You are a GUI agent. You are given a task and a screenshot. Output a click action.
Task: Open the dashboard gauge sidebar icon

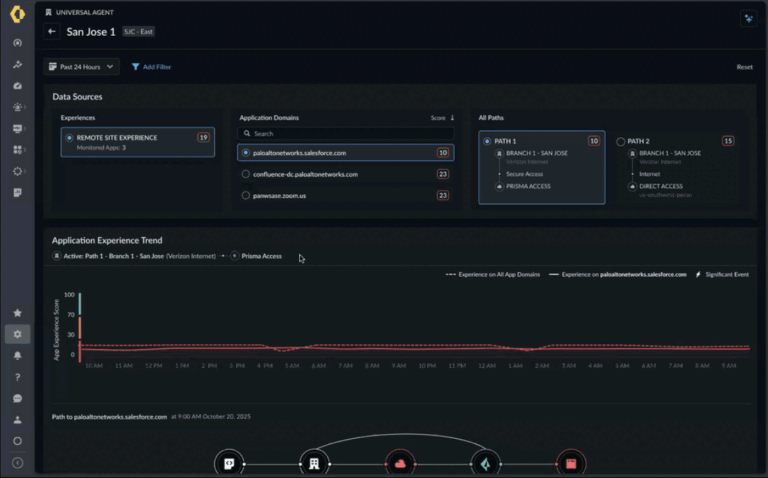pyautogui.click(x=18, y=86)
